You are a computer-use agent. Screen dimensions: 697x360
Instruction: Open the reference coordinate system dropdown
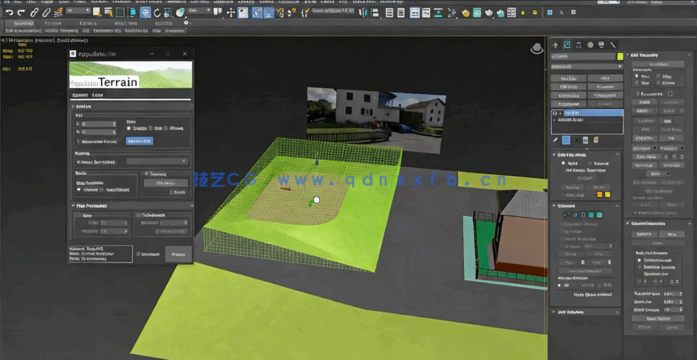pyautogui.click(x=199, y=11)
